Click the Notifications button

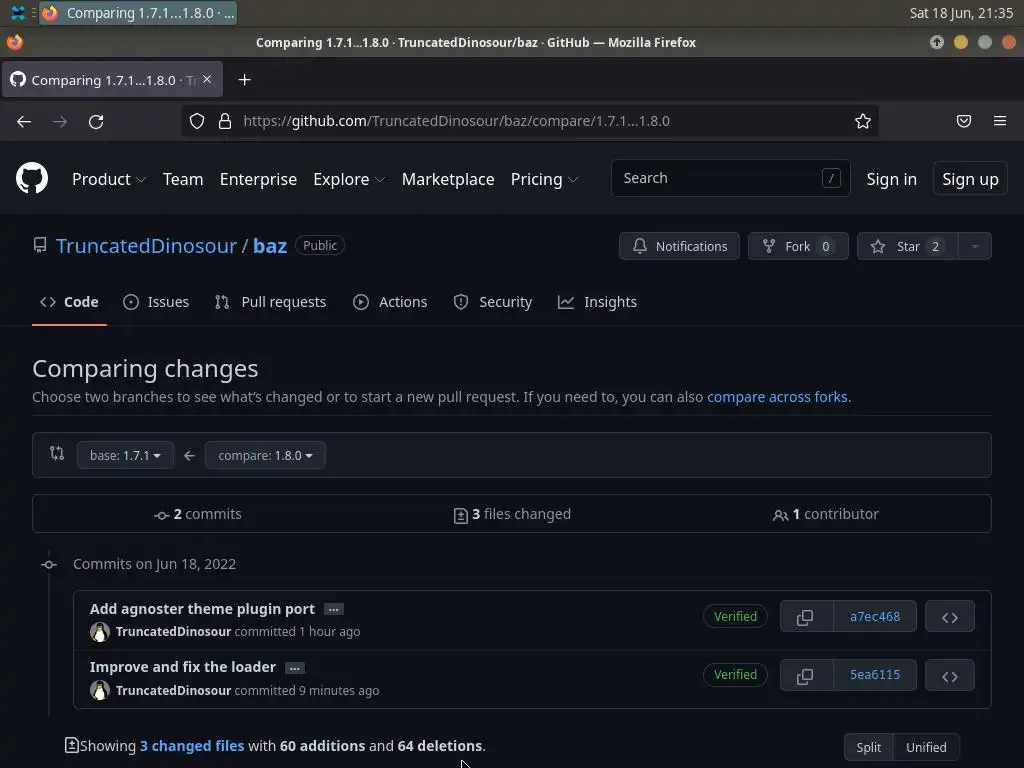pos(679,246)
